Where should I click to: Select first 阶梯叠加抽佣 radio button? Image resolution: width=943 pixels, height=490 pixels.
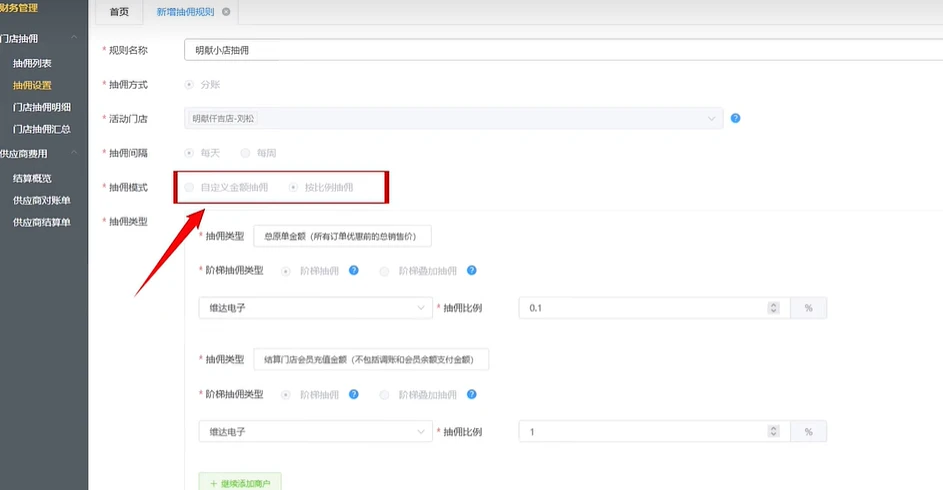pyautogui.click(x=384, y=271)
